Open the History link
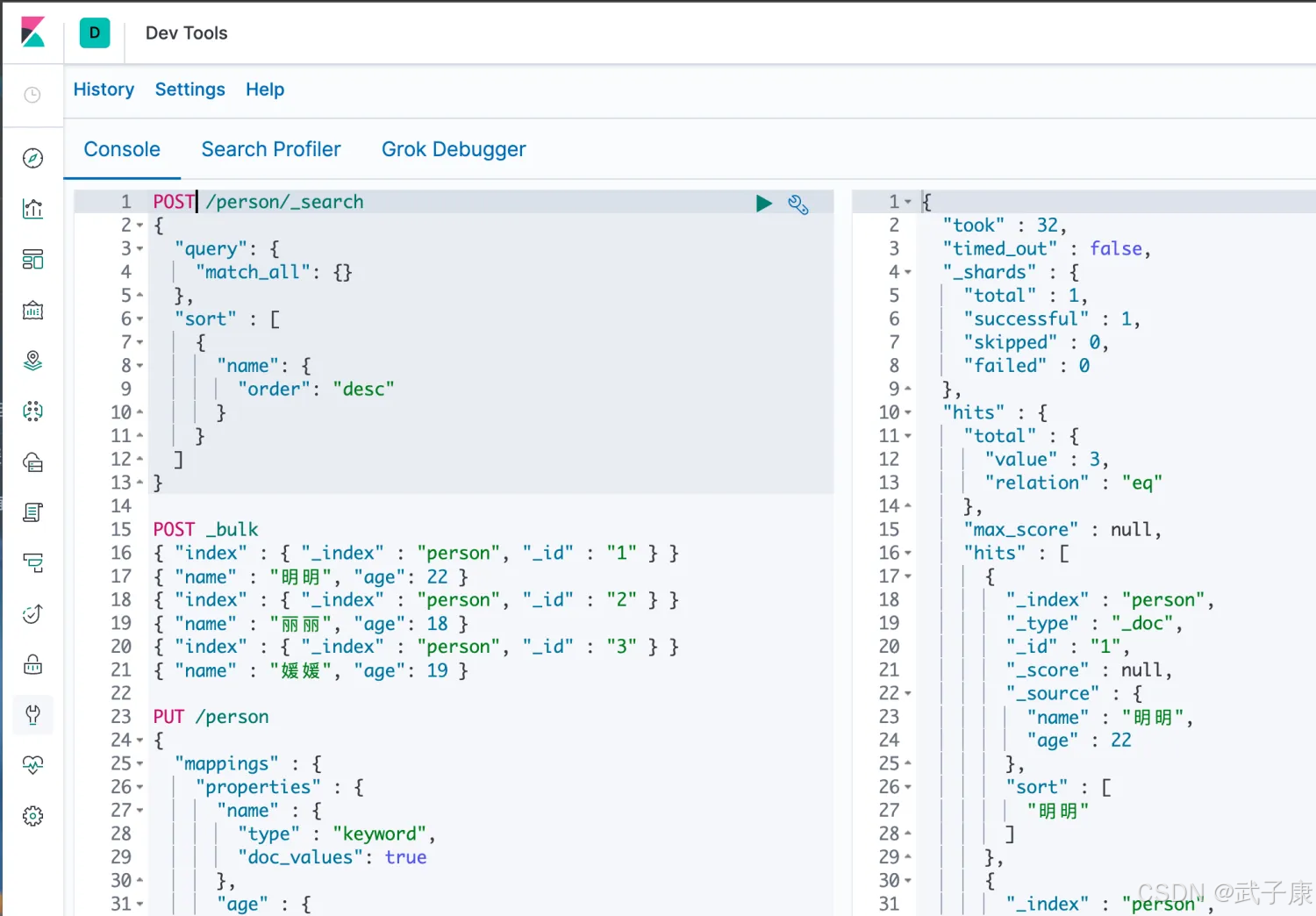The width and height of the screenshot is (1316, 916). (104, 89)
